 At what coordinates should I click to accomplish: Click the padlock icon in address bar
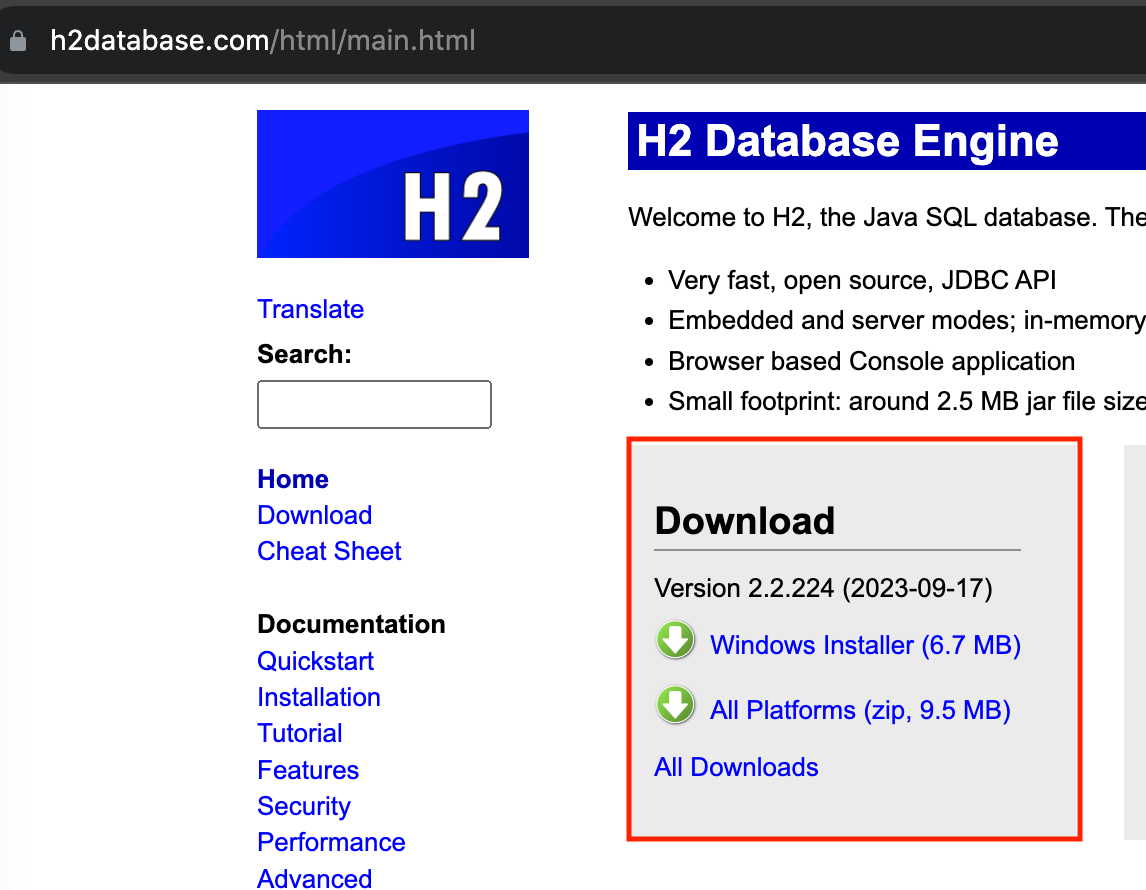[x=18, y=41]
